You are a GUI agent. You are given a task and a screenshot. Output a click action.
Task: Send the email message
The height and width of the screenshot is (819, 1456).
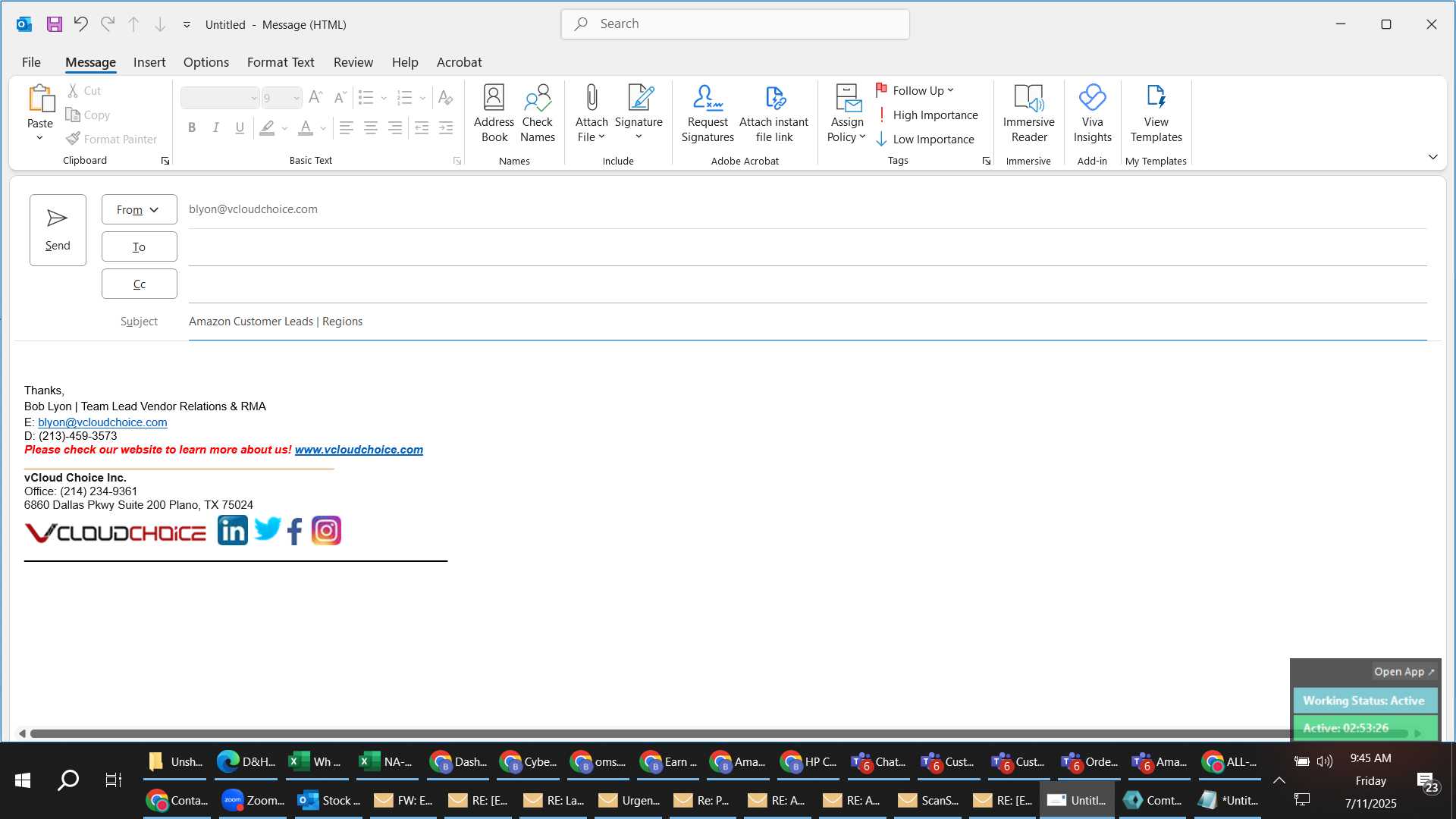58,230
